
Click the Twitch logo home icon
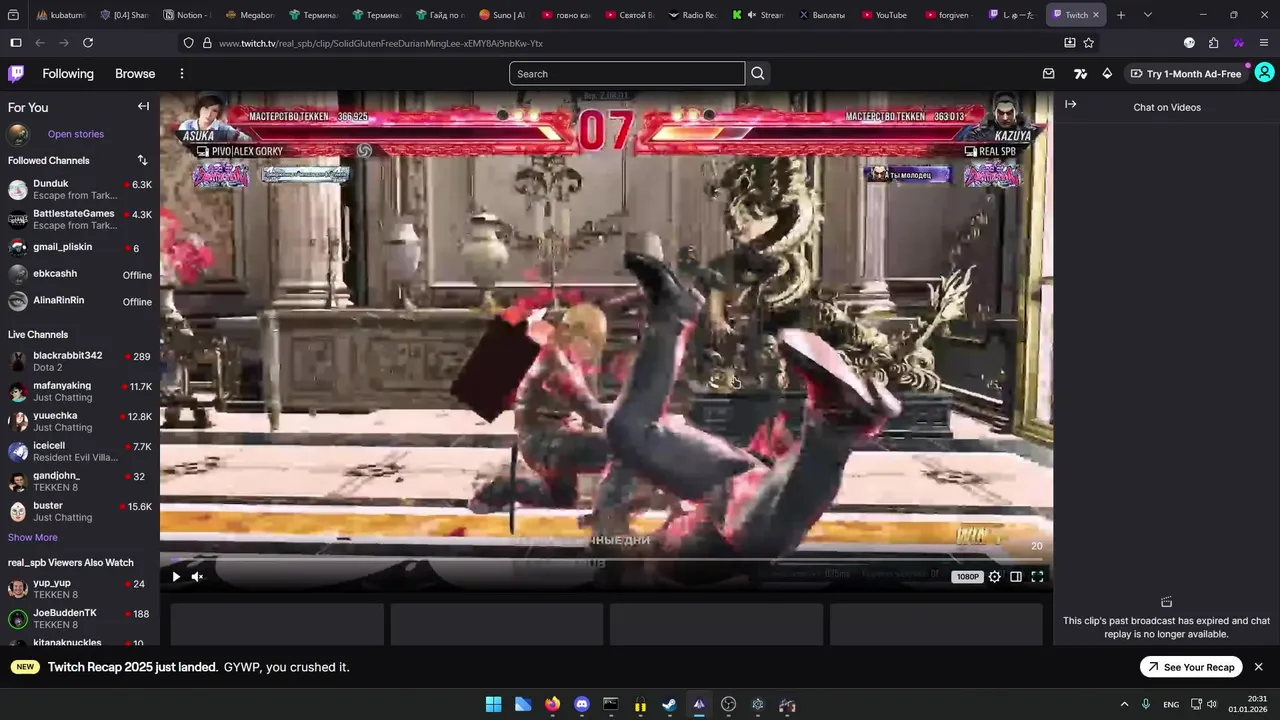click(16, 73)
